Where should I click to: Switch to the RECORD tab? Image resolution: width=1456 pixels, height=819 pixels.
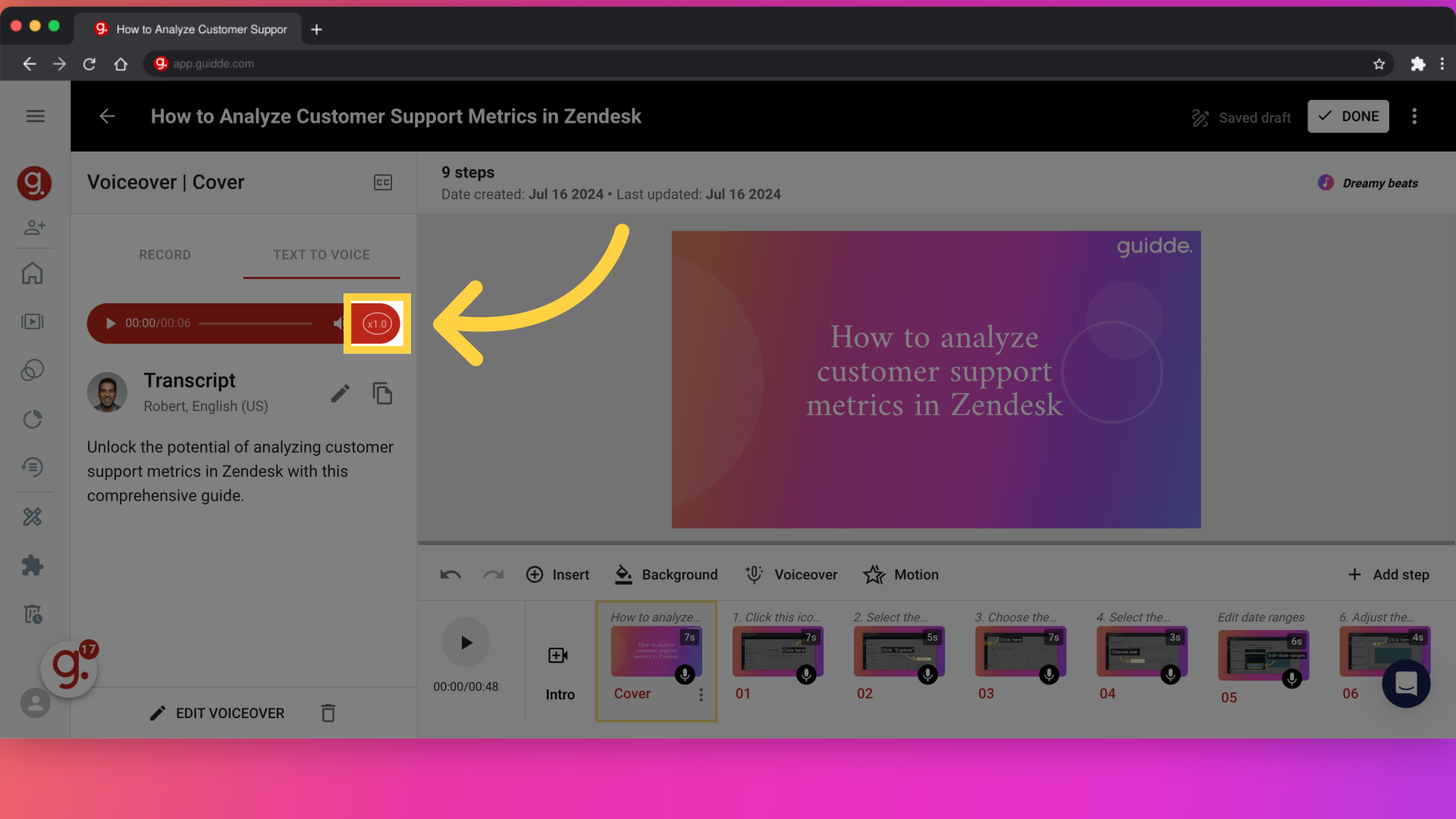165,255
